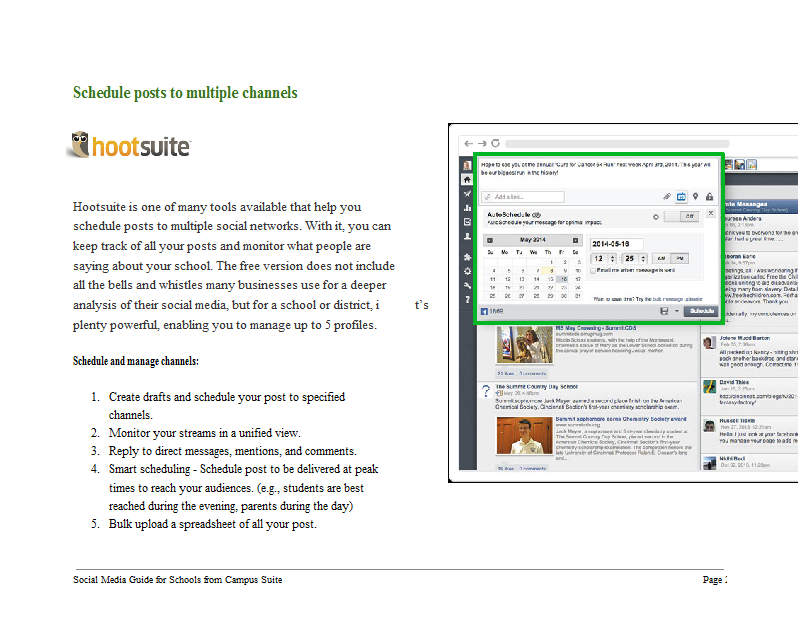Click the subheading 'Schedule and manage channels:'
The image size is (800, 618).
(x=136, y=361)
